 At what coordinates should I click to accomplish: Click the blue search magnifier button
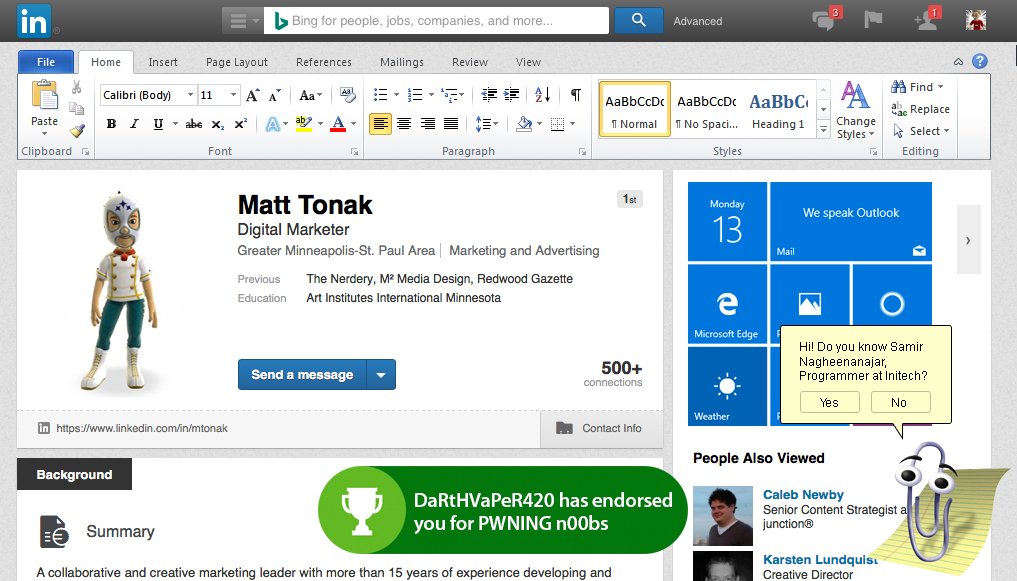[x=638, y=21]
